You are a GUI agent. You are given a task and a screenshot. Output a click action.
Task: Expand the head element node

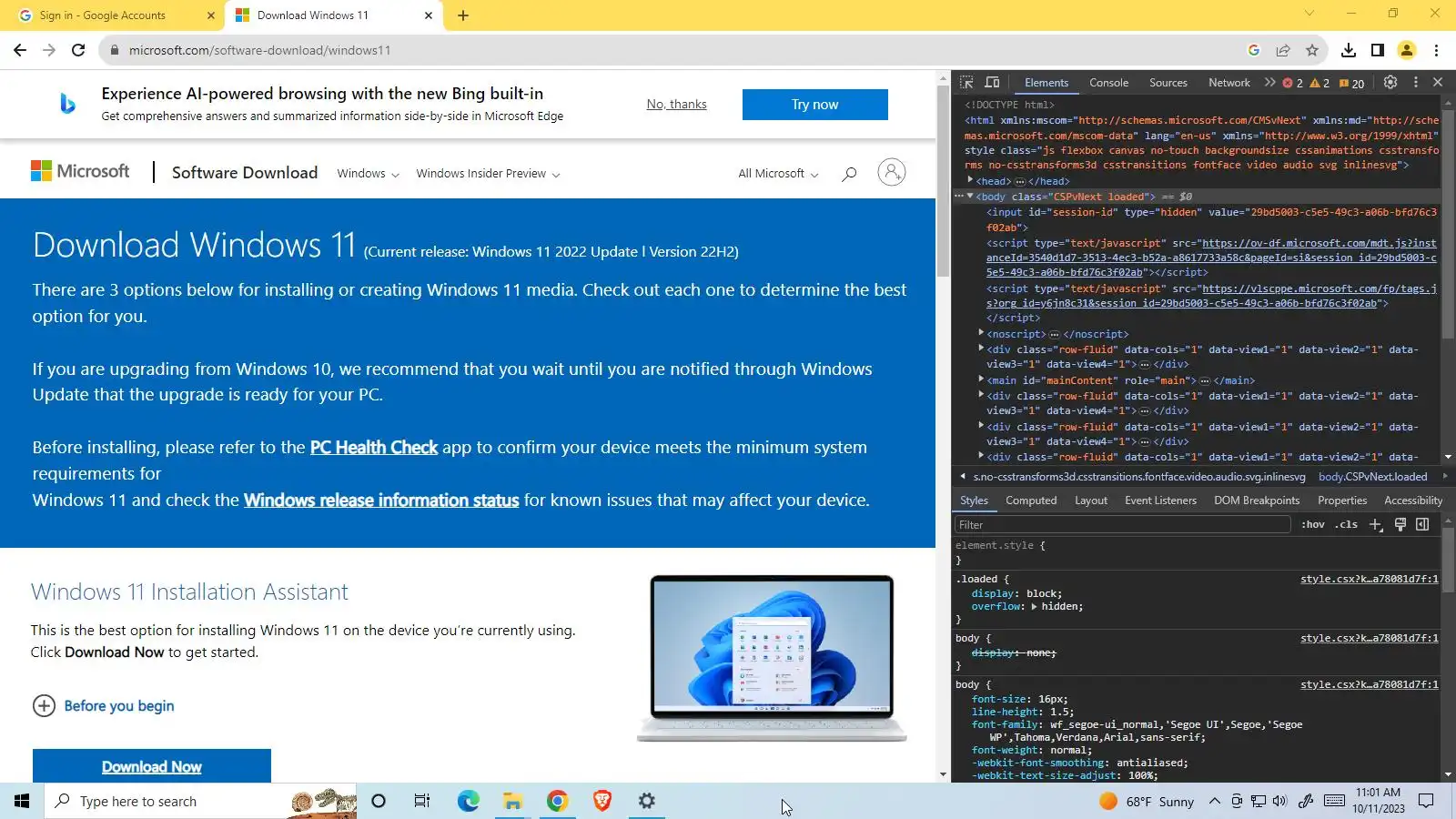click(970, 181)
